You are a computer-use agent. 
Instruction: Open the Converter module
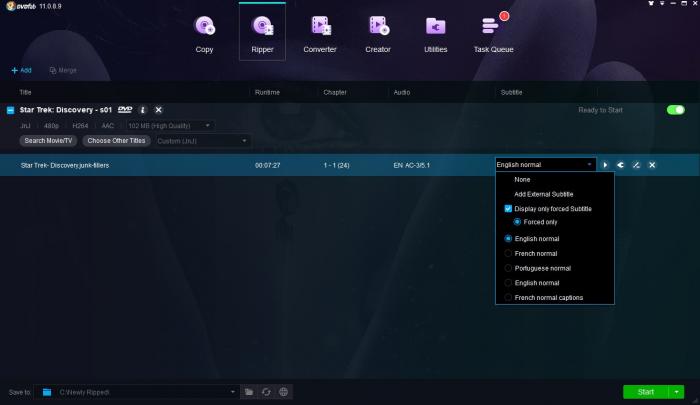pyautogui.click(x=320, y=34)
